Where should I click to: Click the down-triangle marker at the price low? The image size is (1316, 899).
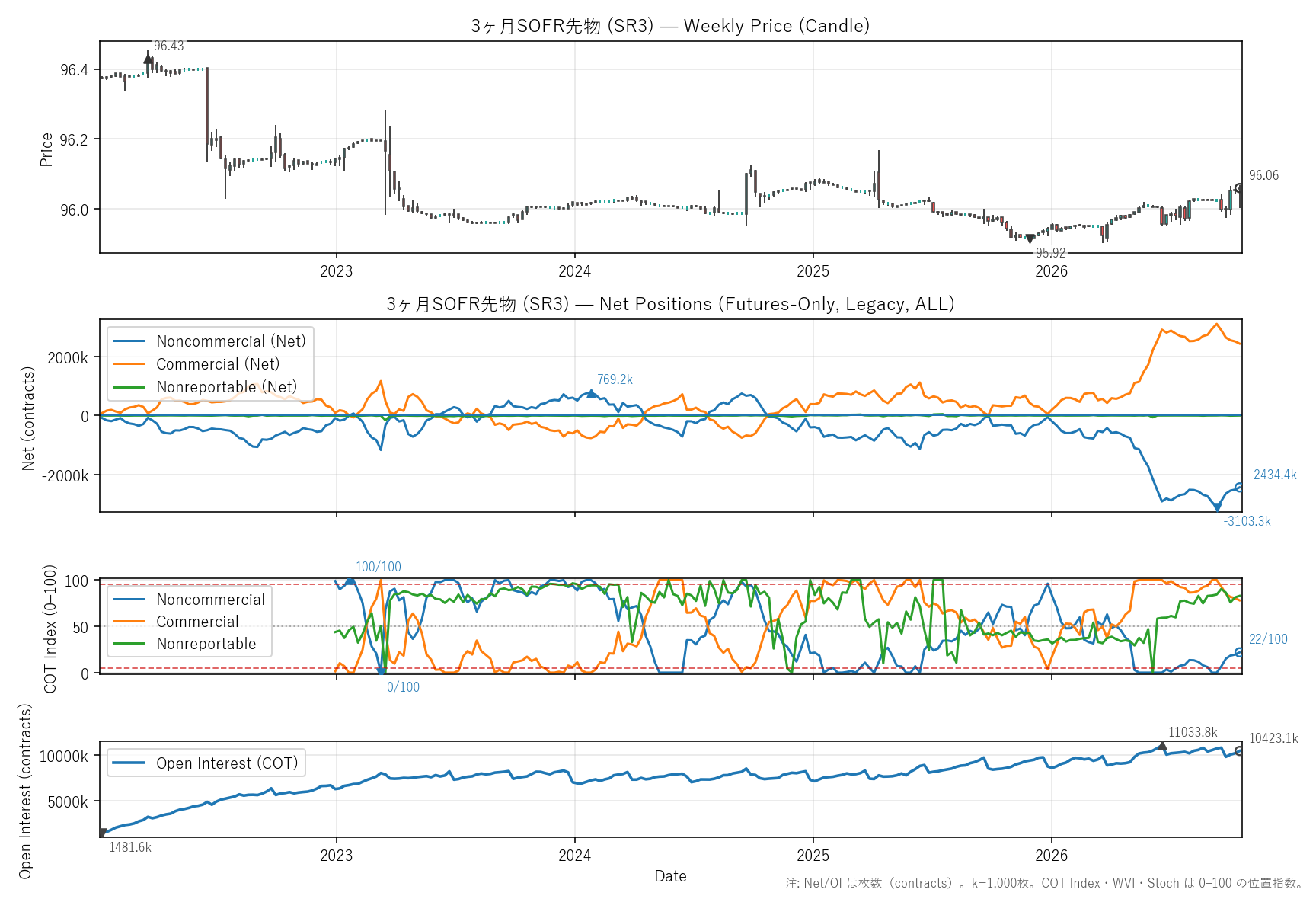point(1030,238)
